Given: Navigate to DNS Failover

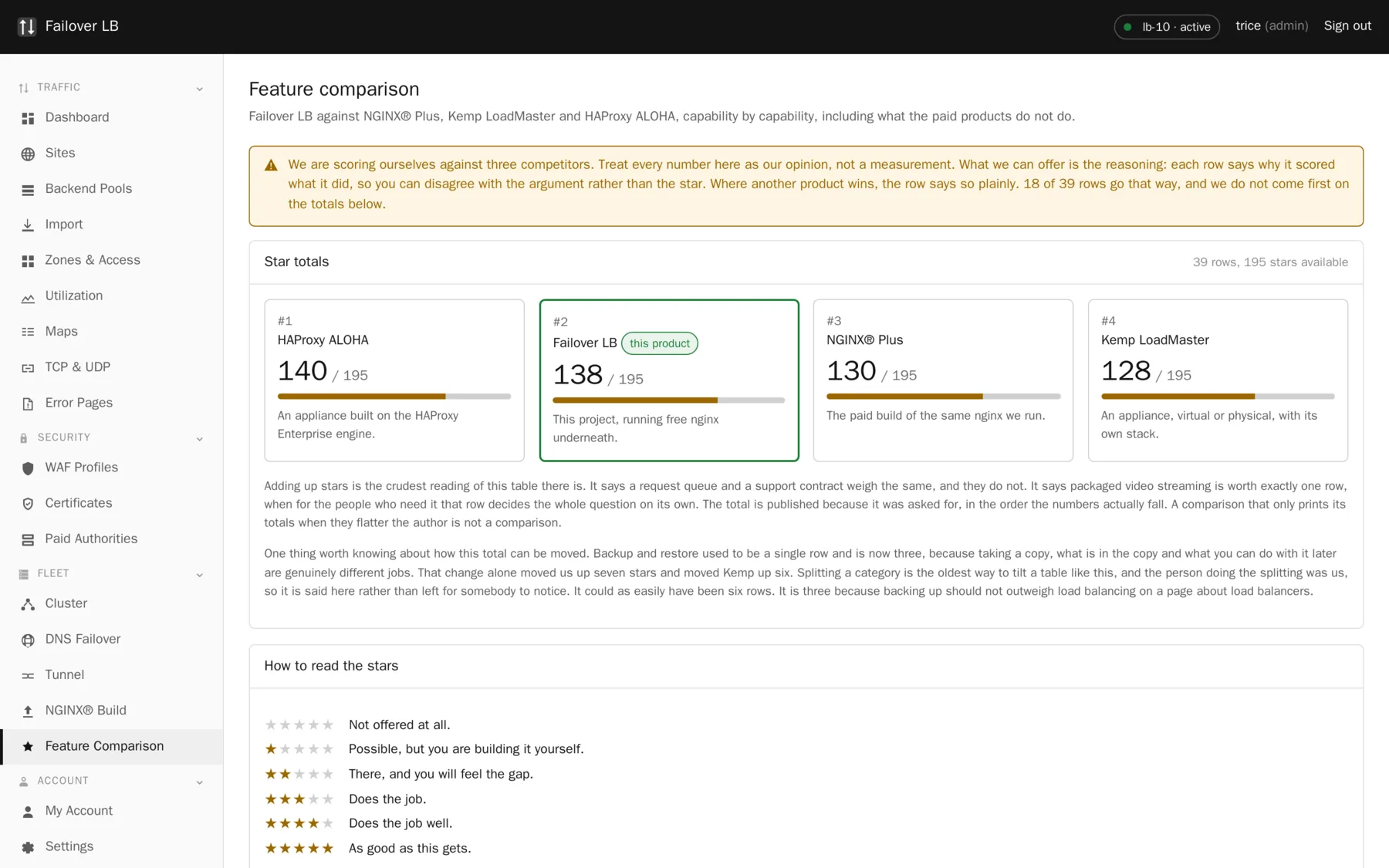Looking at the screenshot, I should (112, 639).
